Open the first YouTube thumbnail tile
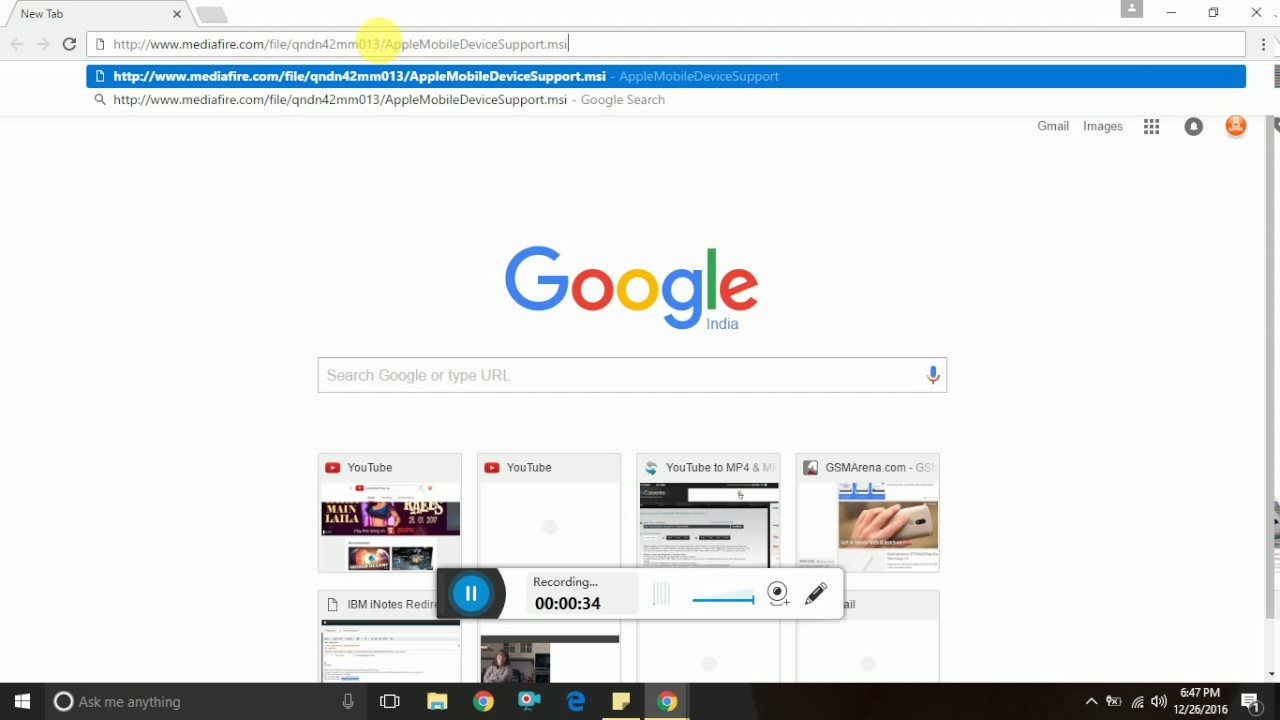The width and height of the screenshot is (1280, 720). point(390,513)
